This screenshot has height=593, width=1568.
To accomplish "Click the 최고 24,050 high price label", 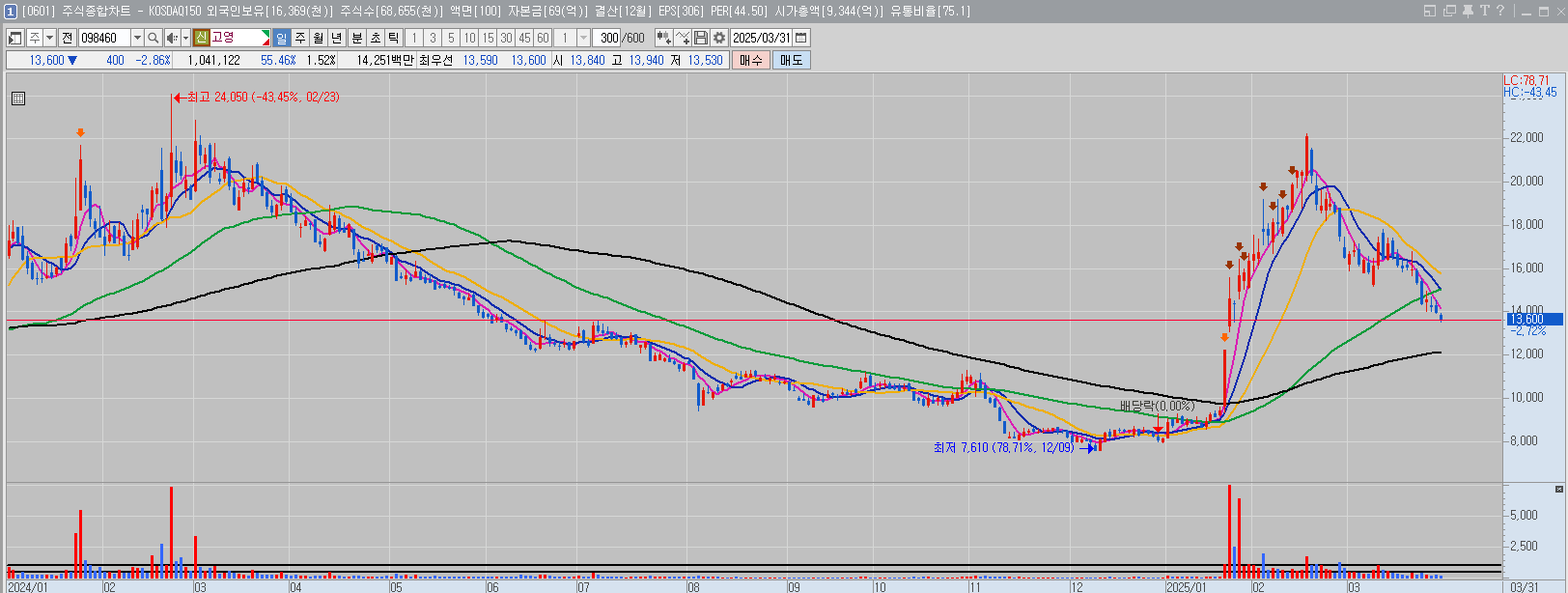I will 263,98.
